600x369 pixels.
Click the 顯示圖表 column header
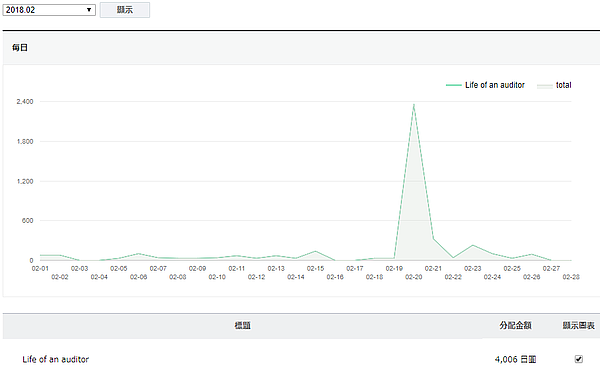pyautogui.click(x=578, y=325)
